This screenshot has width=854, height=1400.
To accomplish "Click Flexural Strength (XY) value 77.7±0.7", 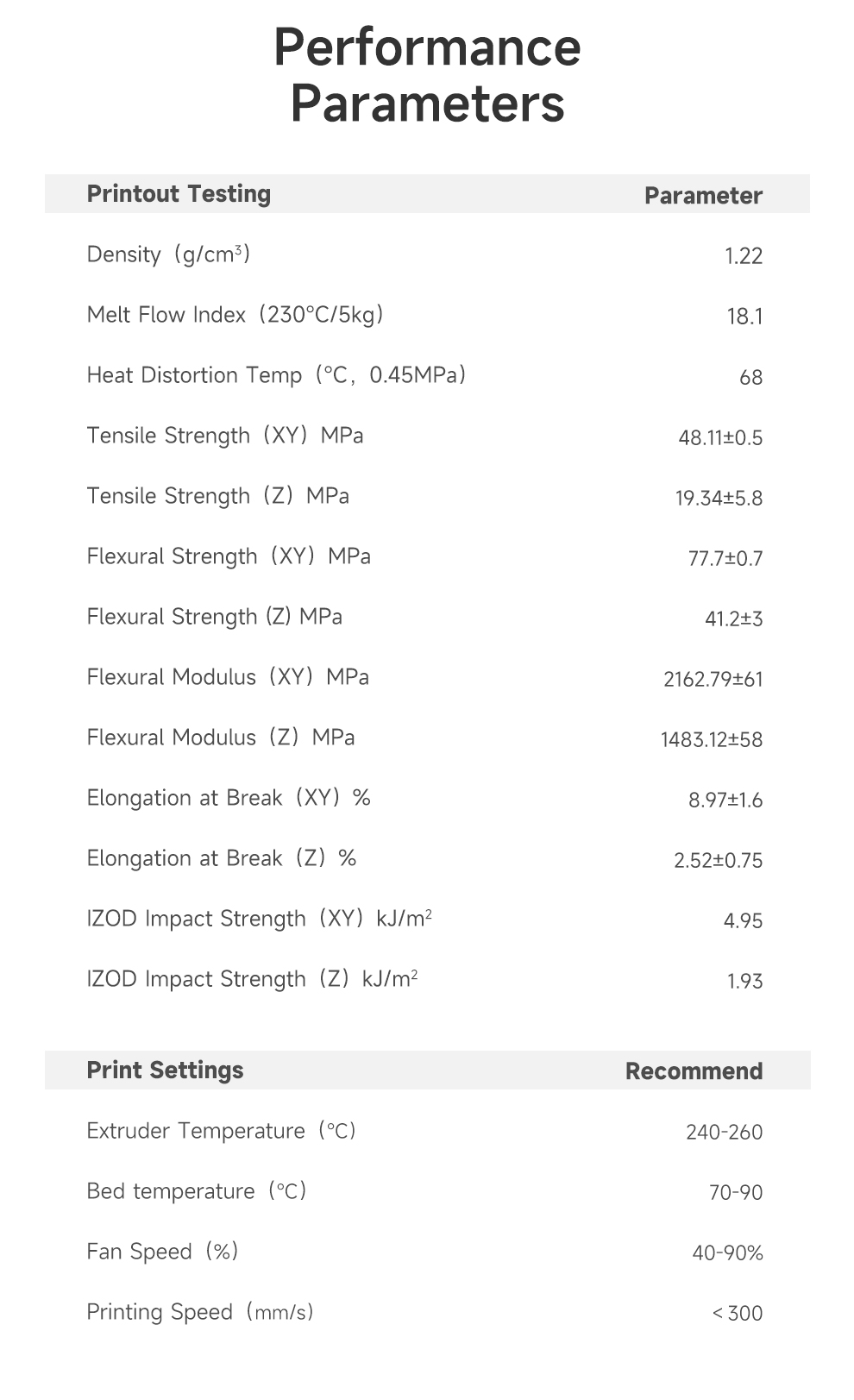I will pyautogui.click(x=725, y=558).
